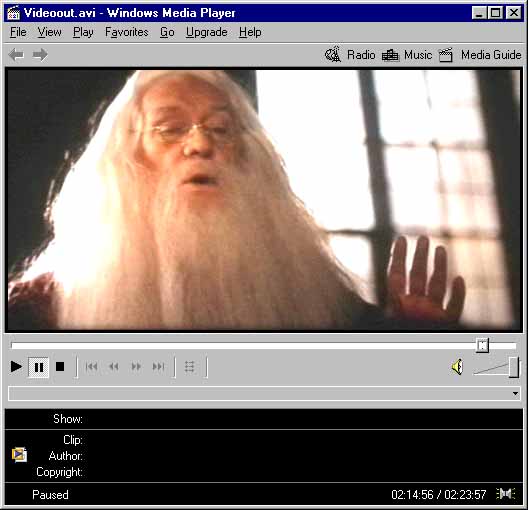Click the volume slider handle

tap(514, 368)
